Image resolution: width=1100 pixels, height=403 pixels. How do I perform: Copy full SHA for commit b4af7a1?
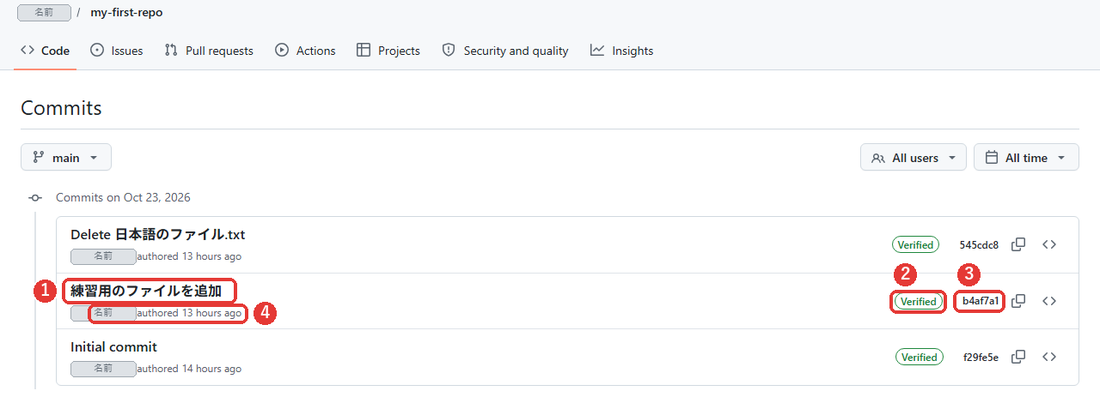pos(1018,300)
